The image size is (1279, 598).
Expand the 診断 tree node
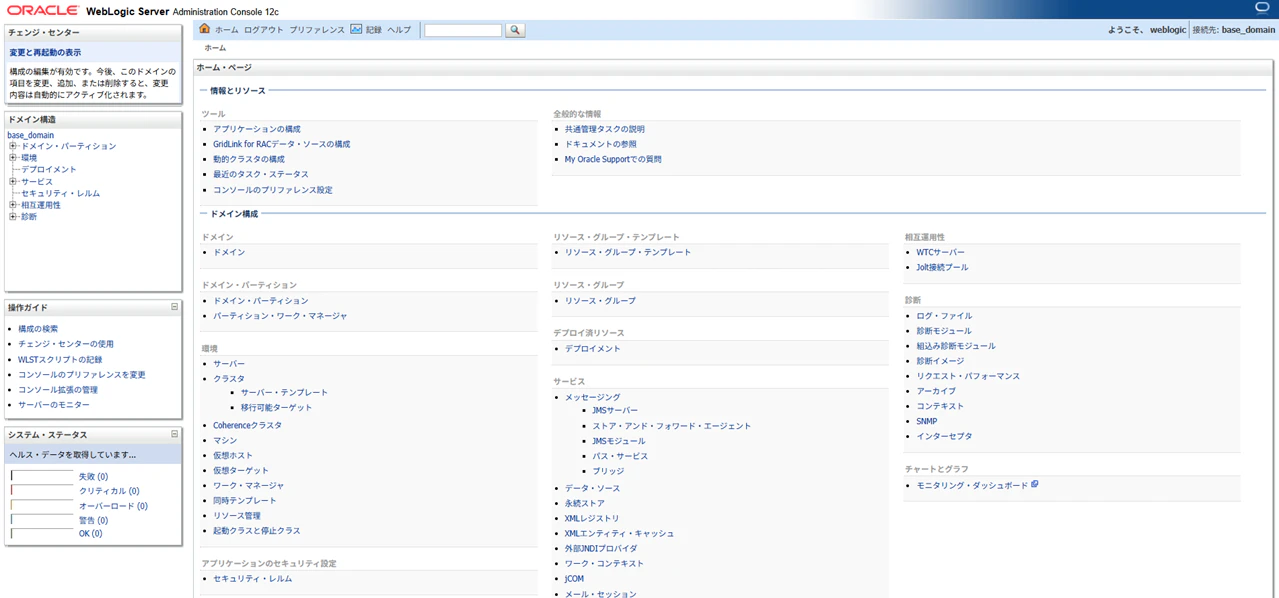(x=13, y=216)
